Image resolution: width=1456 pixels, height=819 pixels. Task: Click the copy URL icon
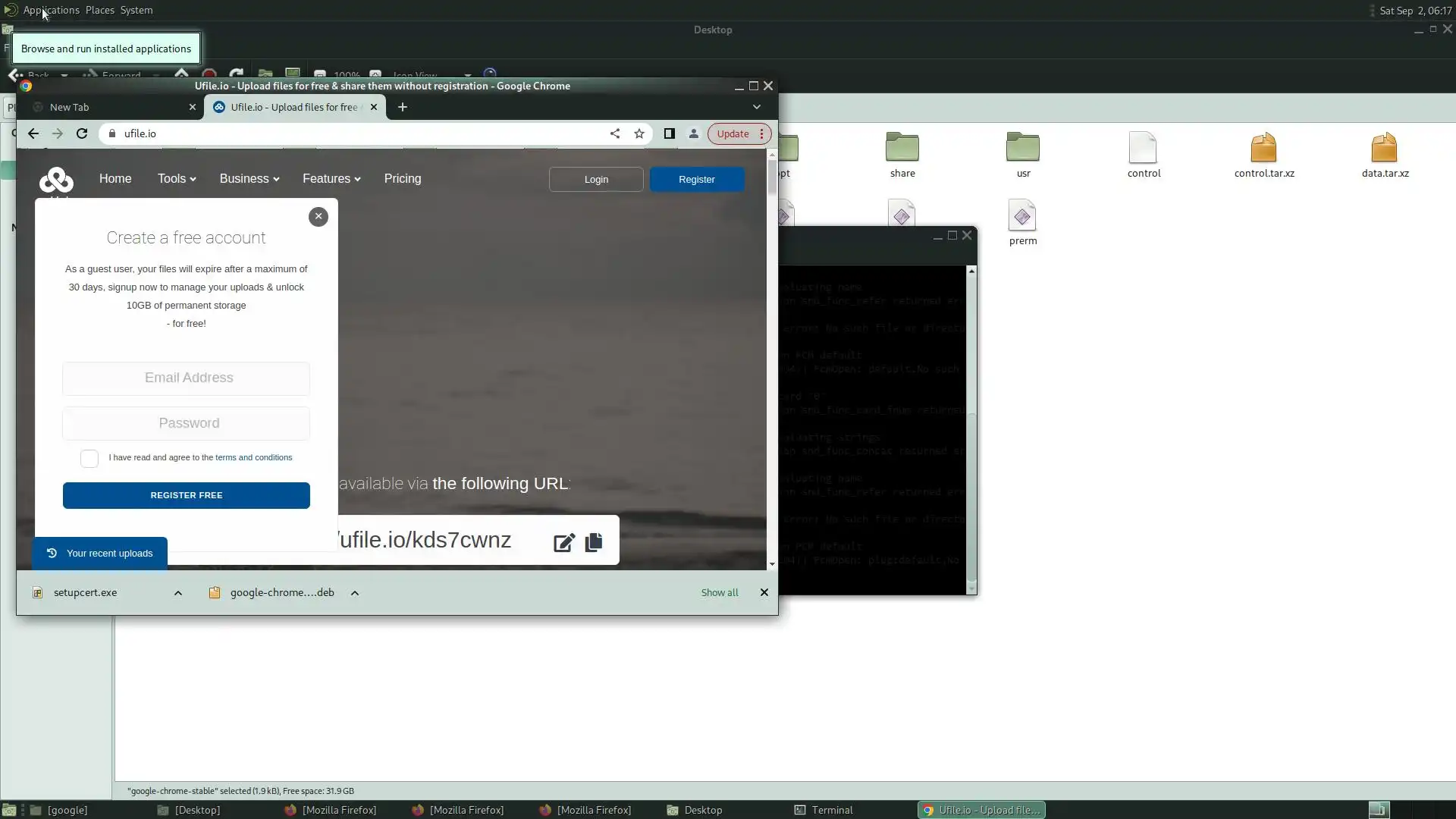click(594, 542)
